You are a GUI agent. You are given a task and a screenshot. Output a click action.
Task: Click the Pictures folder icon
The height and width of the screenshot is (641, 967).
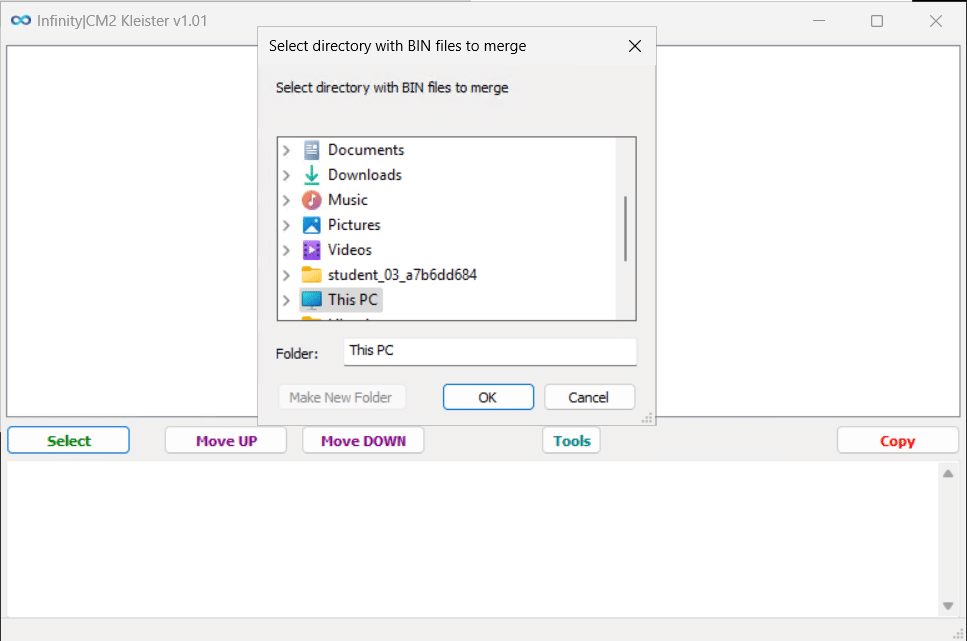point(312,225)
